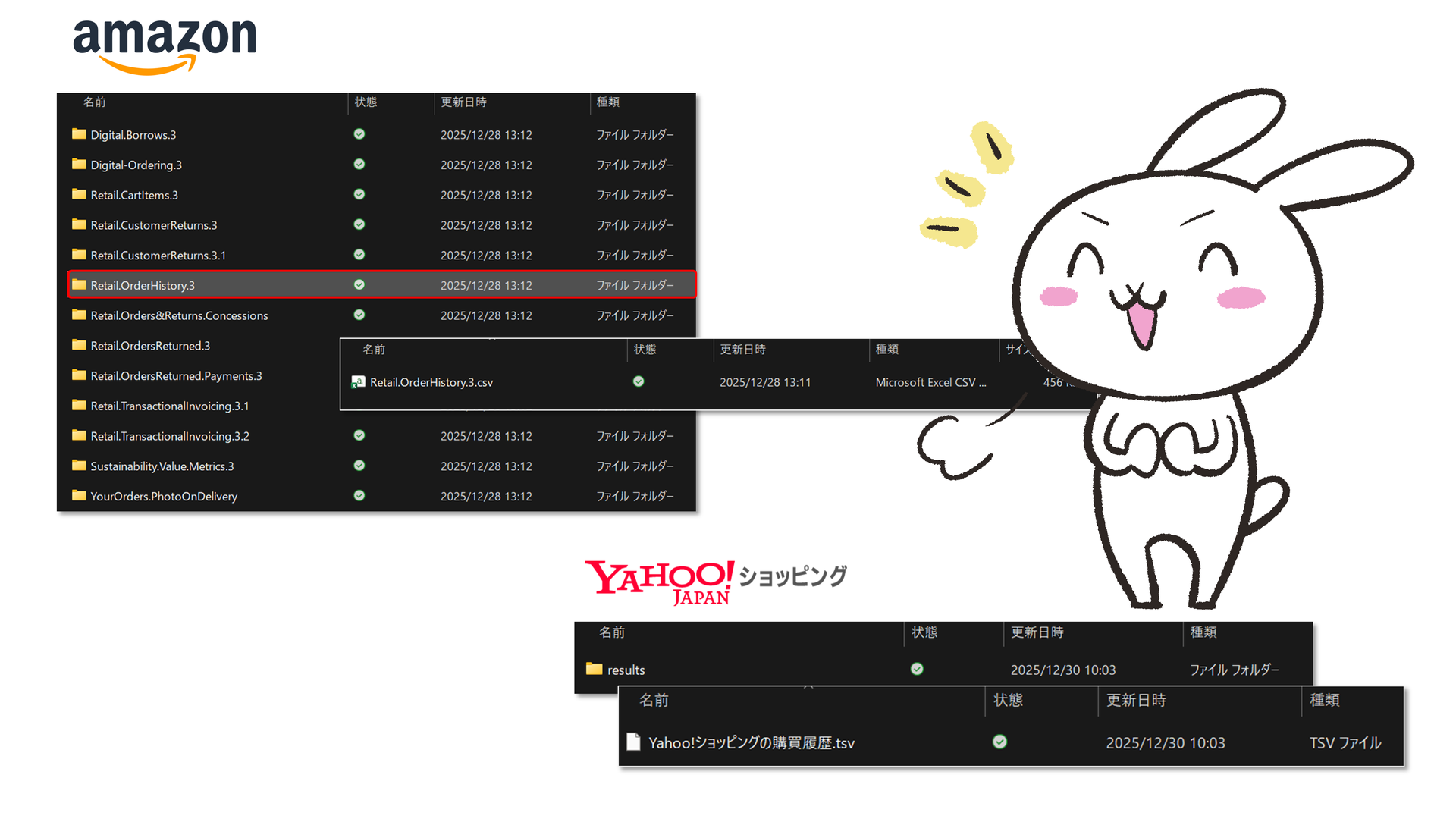Sort by 更新日時 header in Amazon folder list

point(463,102)
